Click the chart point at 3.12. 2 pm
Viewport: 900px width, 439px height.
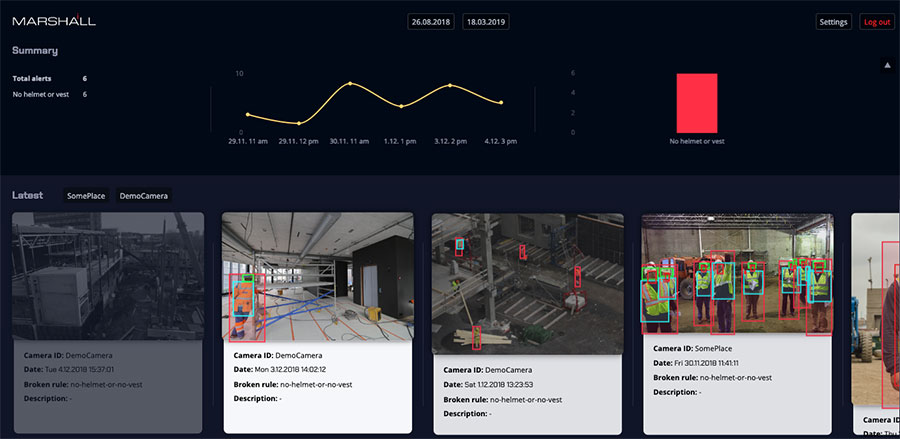[450, 86]
